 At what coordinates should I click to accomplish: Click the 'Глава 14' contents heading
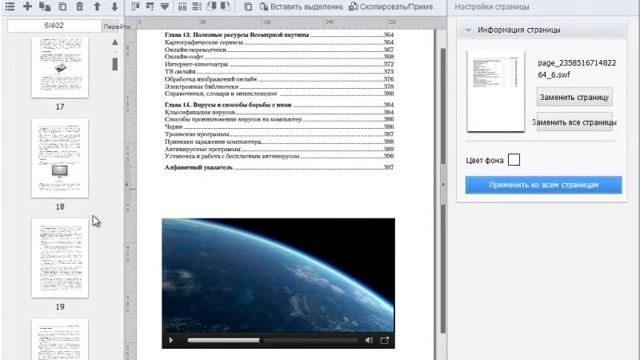[x=228, y=105]
